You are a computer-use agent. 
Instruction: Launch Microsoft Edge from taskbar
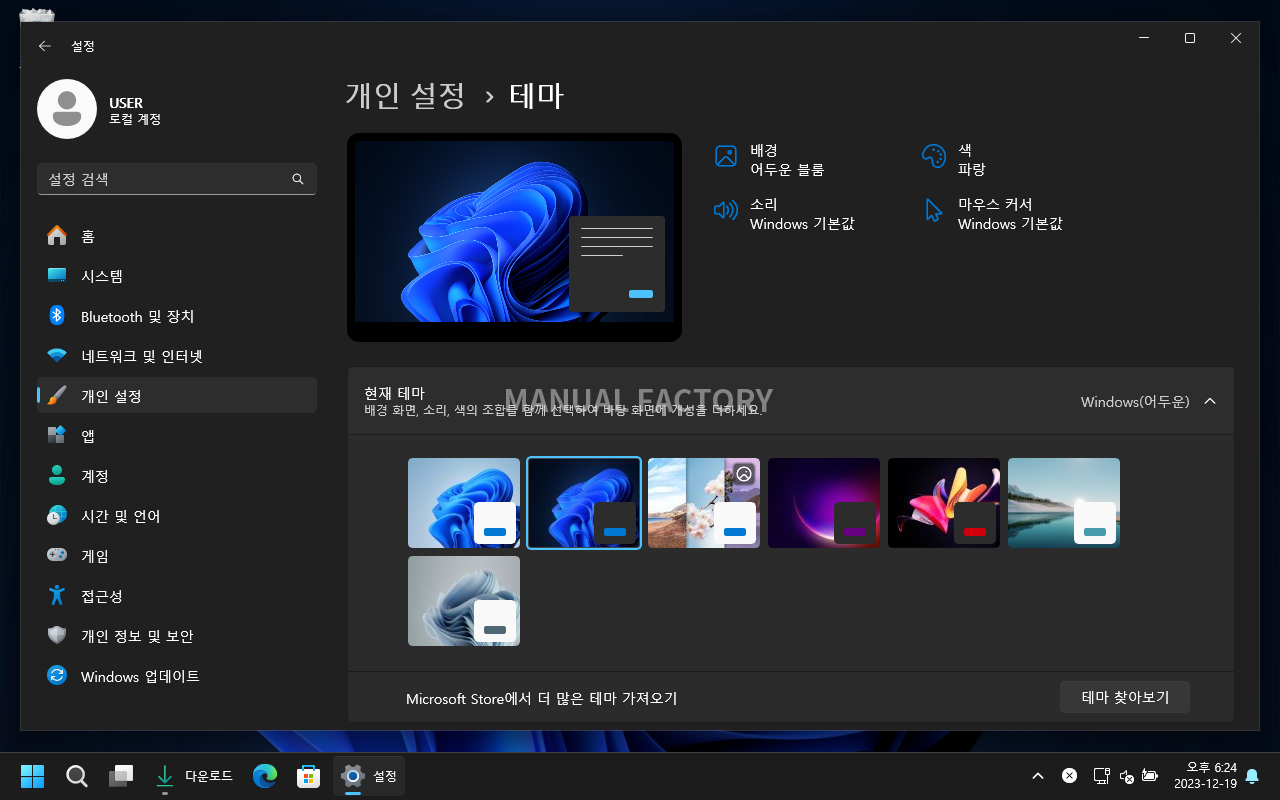pyautogui.click(x=264, y=776)
